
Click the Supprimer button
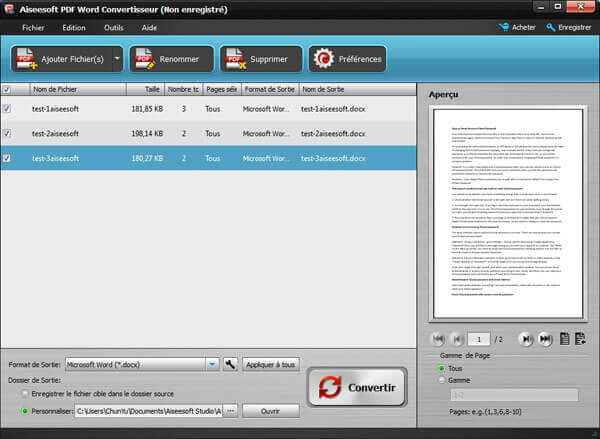point(261,59)
